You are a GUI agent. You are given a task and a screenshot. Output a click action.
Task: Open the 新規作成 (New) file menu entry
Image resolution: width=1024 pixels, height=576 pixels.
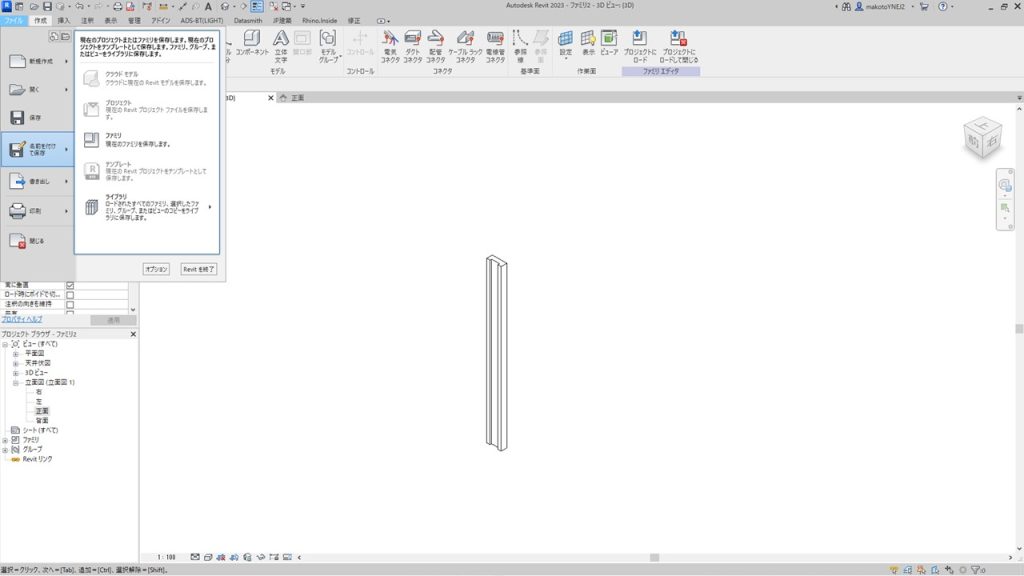click(x=37, y=61)
